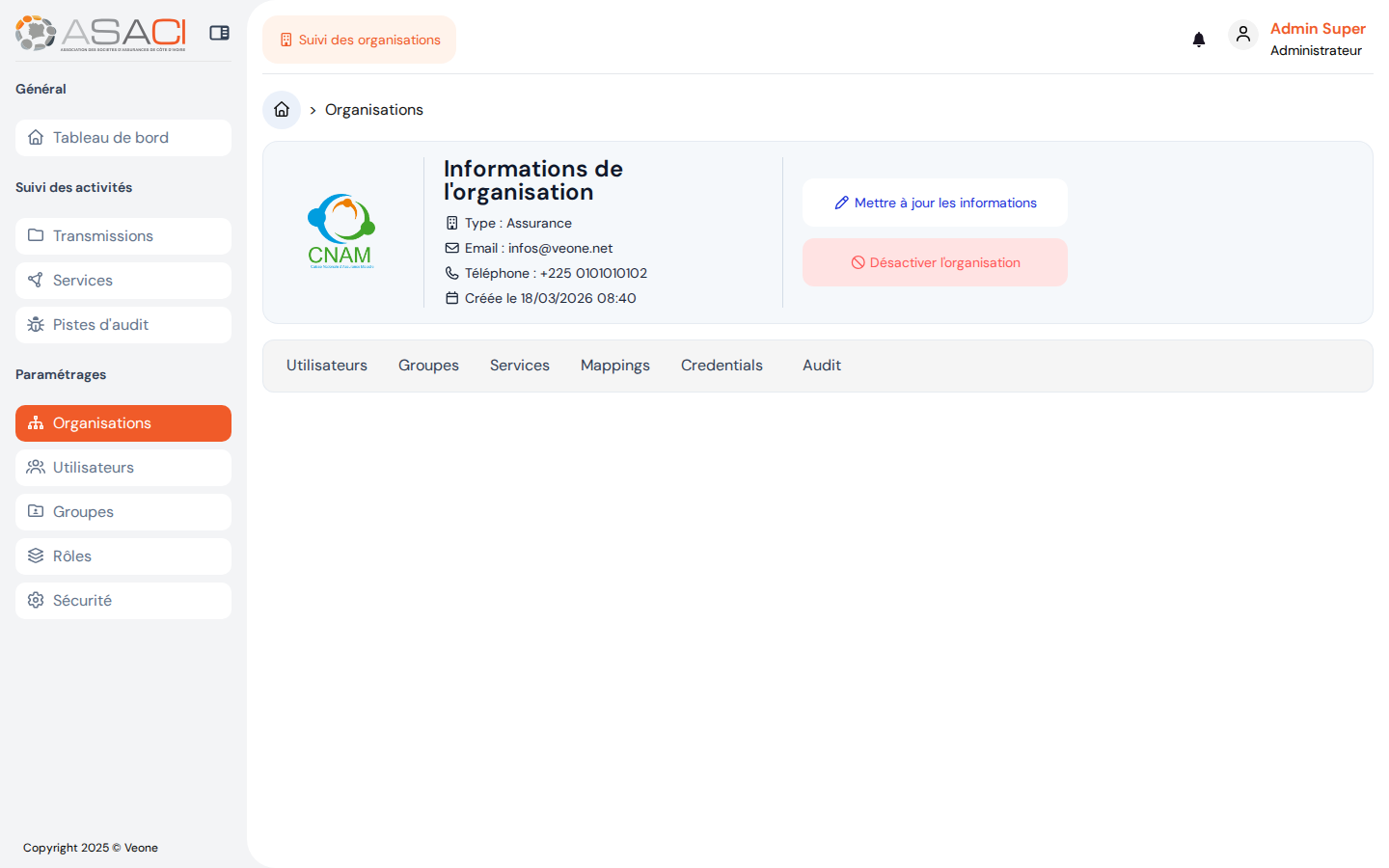The height and width of the screenshot is (868, 1389).
Task: Click Désactiver l'organisation
Action: coord(935,261)
